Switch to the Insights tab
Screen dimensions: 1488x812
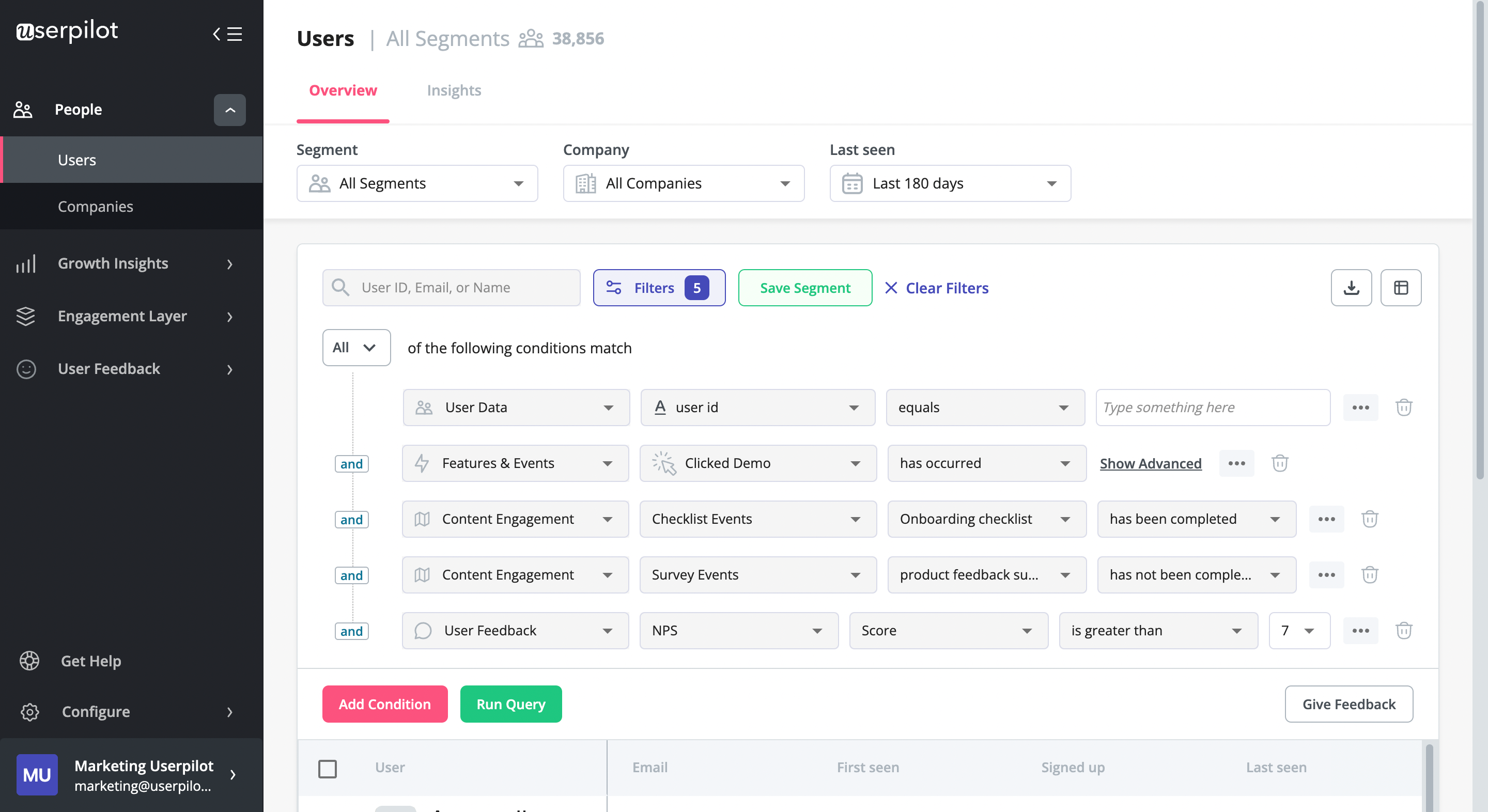(454, 90)
